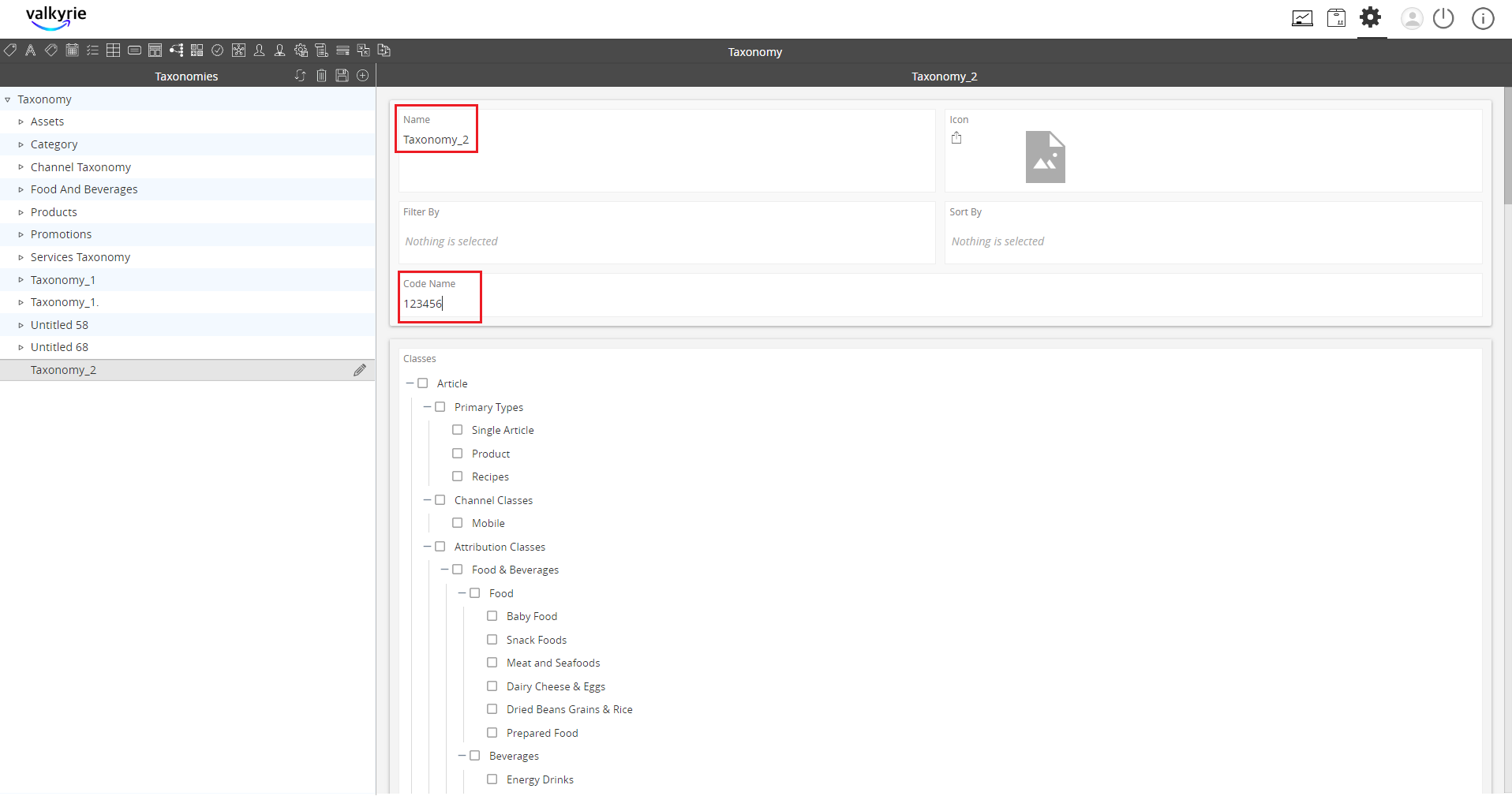Click the circled checkmark icon
This screenshot has height=796, width=1512.
coord(218,50)
